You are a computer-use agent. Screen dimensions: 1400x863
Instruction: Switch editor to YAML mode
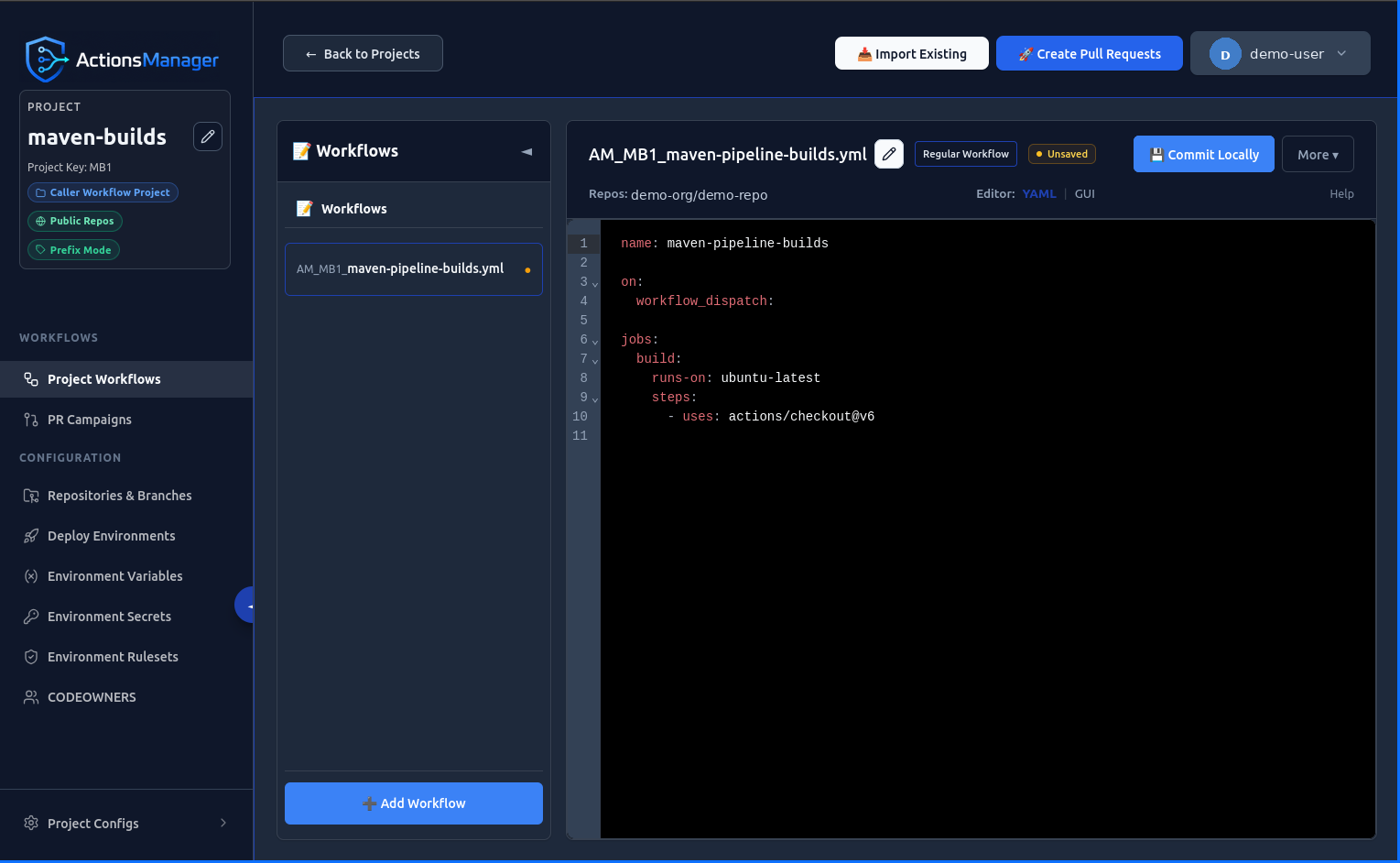pyautogui.click(x=1039, y=194)
